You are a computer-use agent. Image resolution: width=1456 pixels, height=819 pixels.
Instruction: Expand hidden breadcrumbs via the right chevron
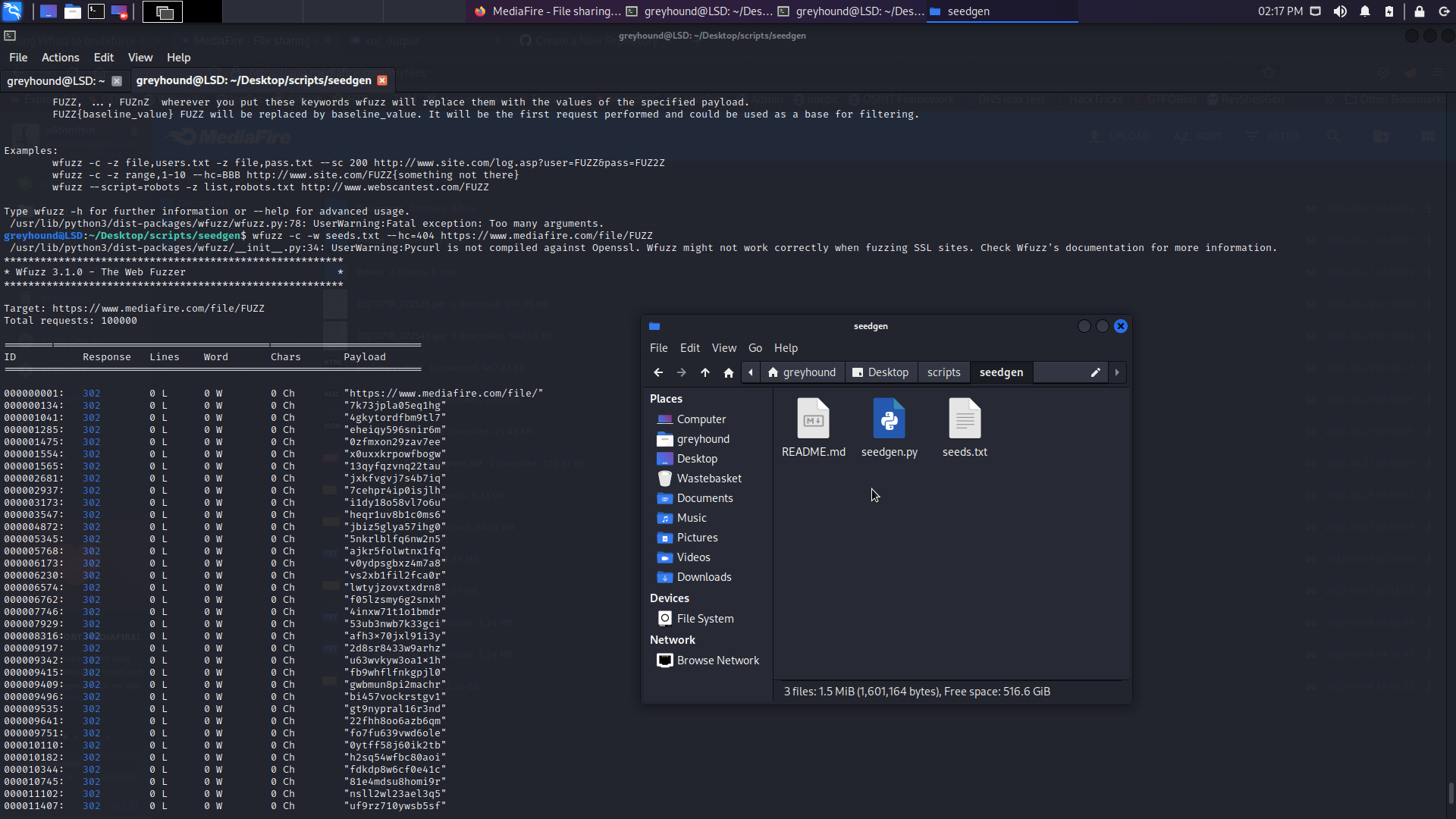(x=1117, y=372)
